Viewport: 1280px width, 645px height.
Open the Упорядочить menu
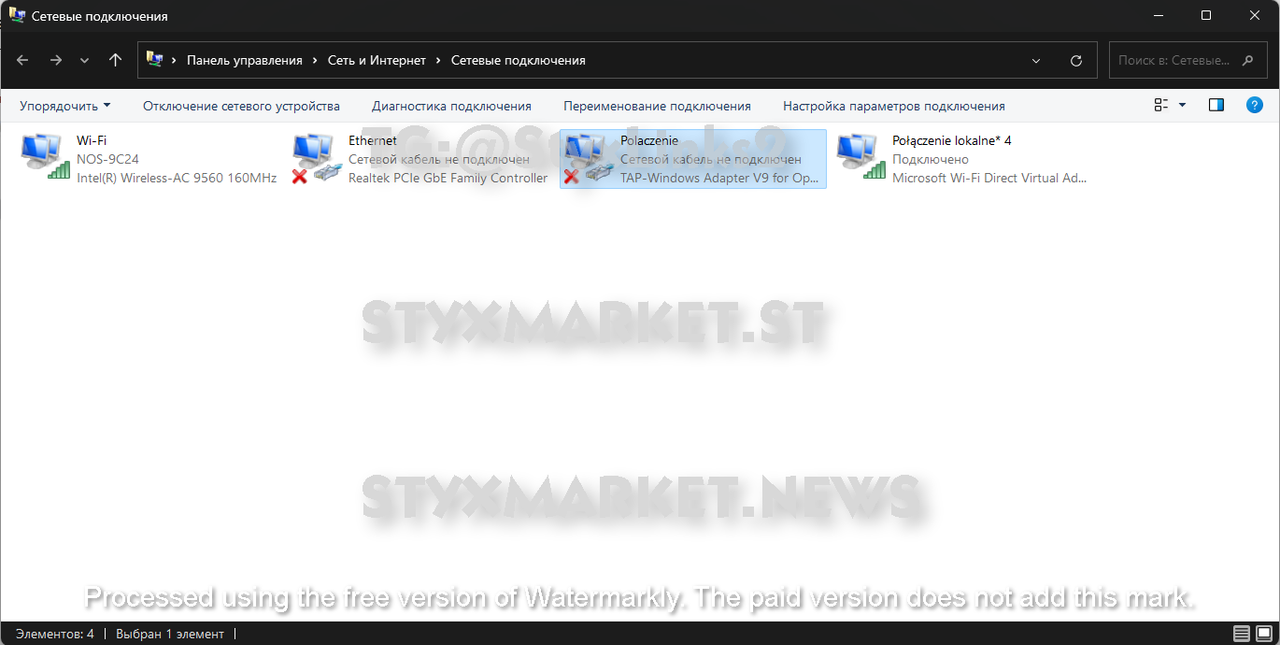point(65,106)
